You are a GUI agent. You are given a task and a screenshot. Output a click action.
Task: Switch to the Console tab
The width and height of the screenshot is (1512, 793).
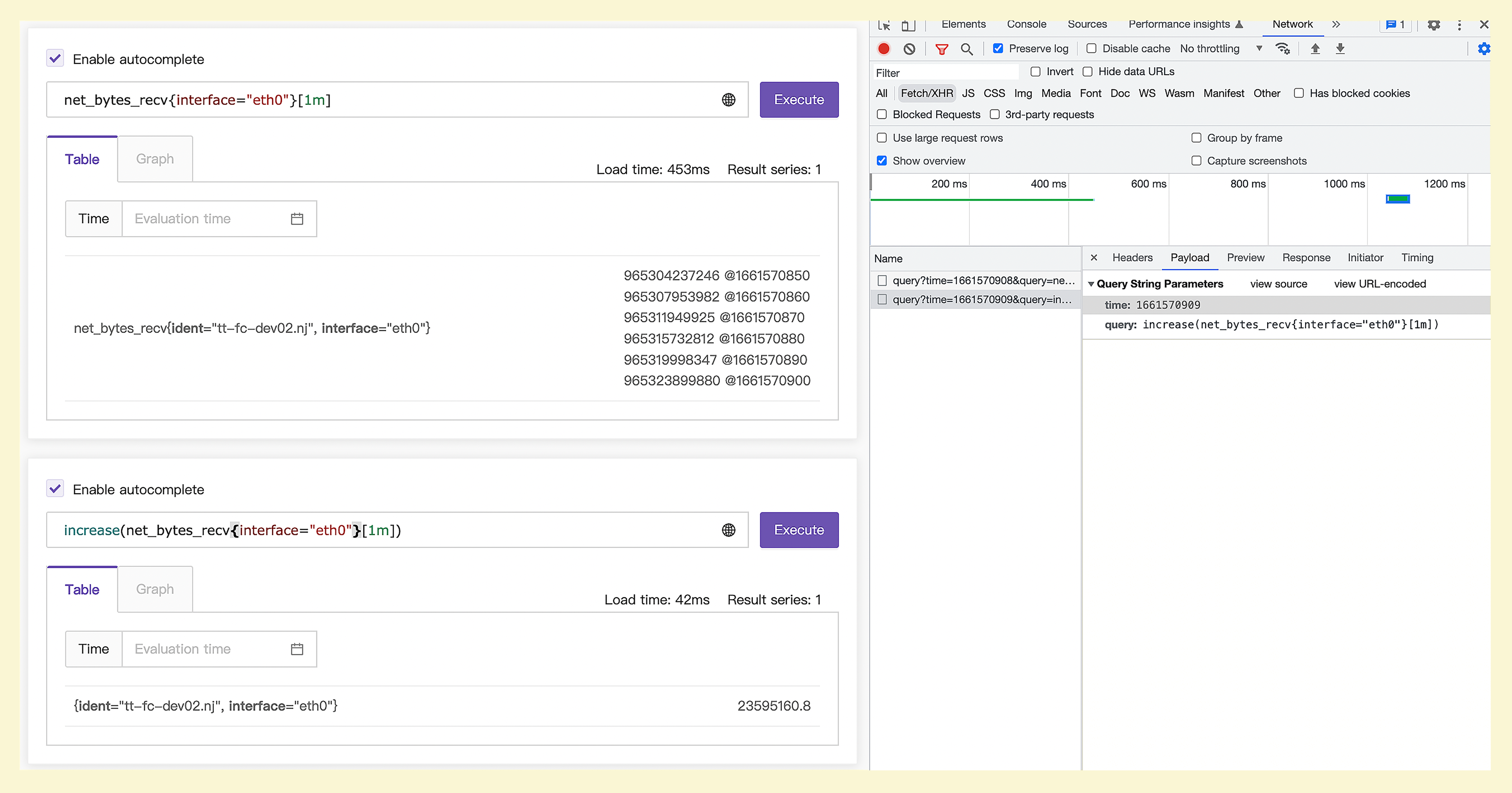[1026, 25]
